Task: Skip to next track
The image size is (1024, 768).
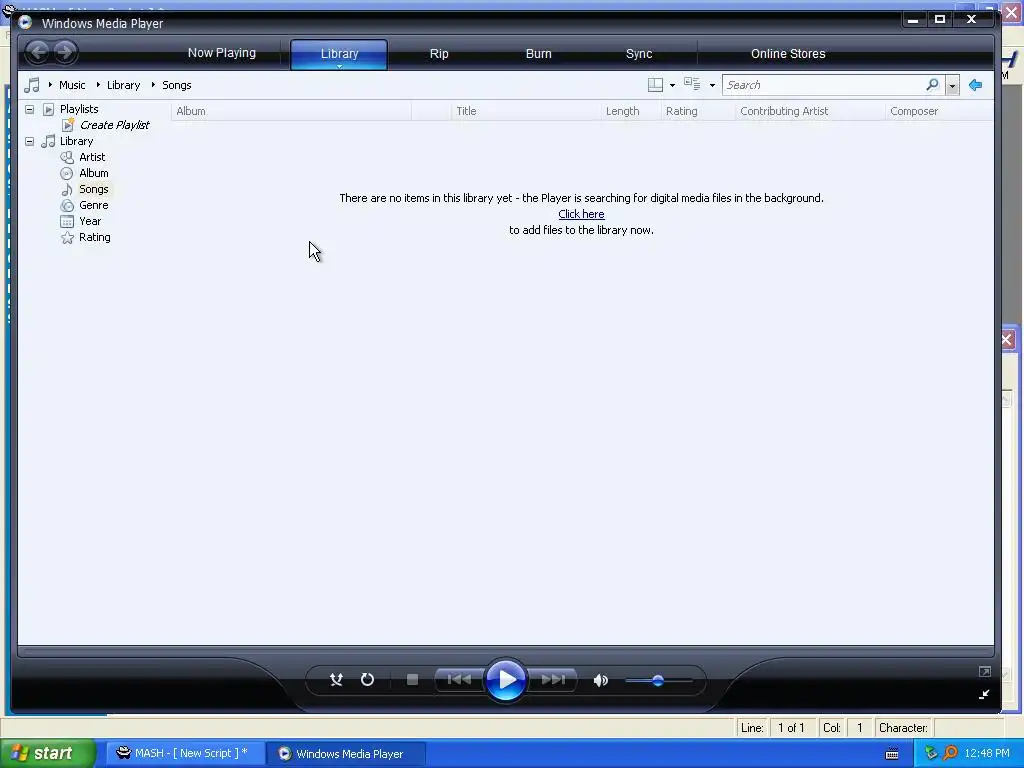Action: 552,680
